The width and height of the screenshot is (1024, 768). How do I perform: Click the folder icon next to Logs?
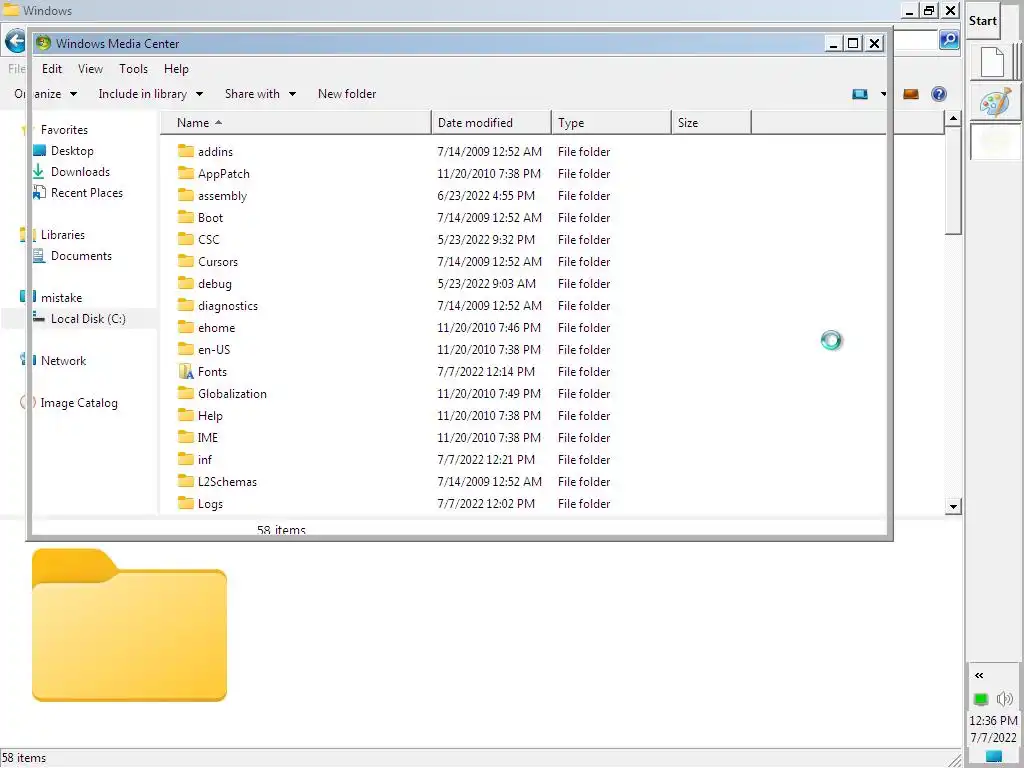tap(186, 503)
